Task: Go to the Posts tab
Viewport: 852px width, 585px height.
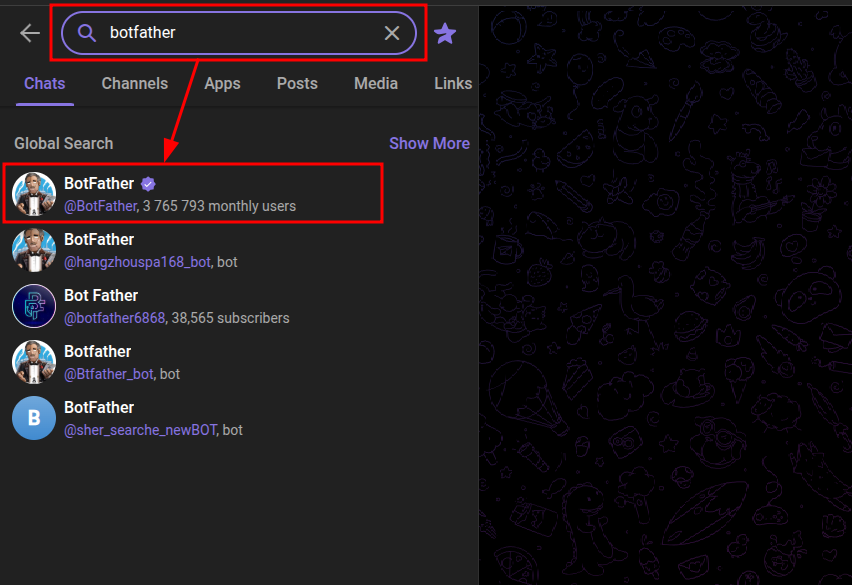Action: pyautogui.click(x=297, y=84)
